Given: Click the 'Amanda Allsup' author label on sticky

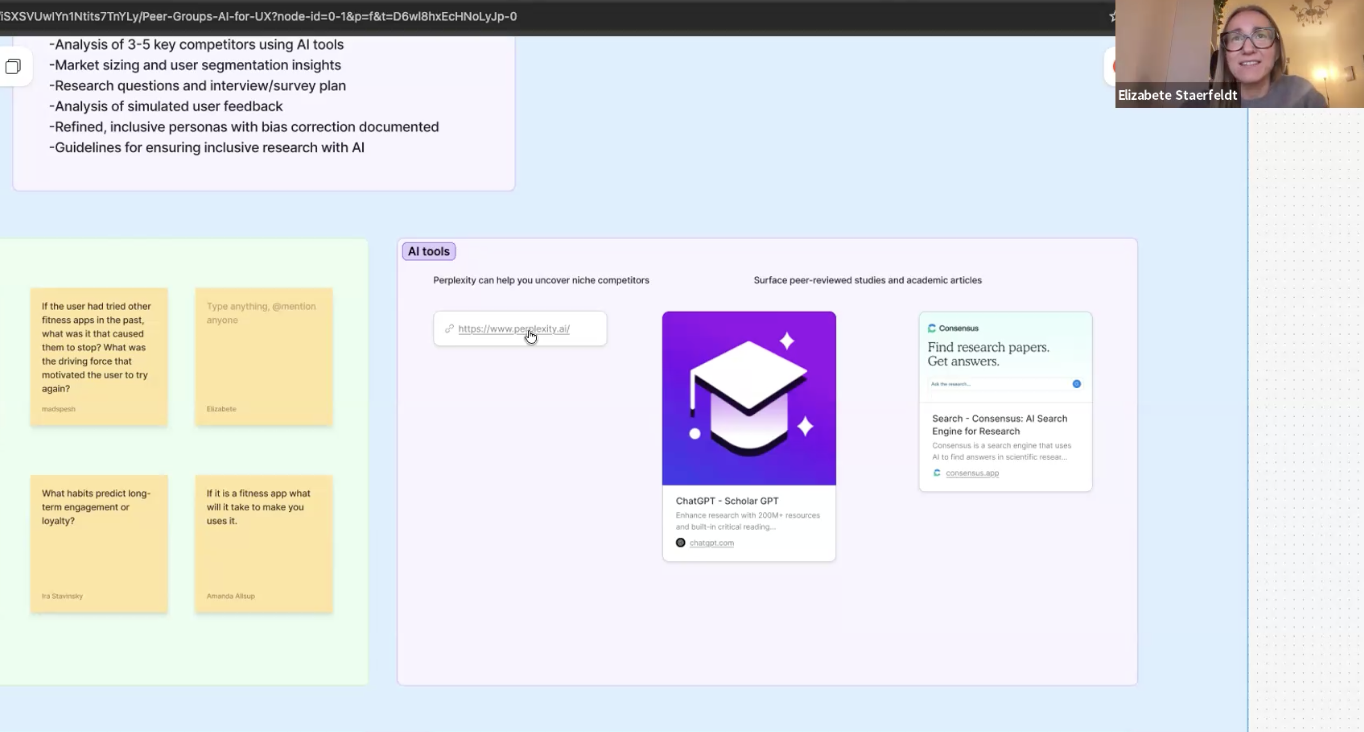Looking at the screenshot, I should click(230, 596).
